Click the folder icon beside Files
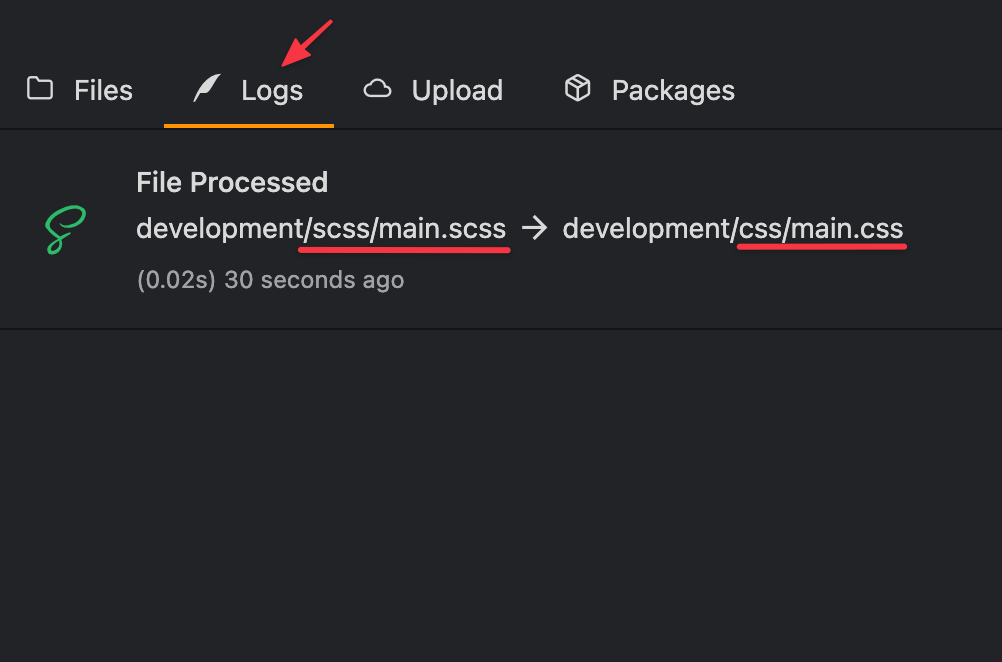The height and width of the screenshot is (662, 1002). coord(40,89)
